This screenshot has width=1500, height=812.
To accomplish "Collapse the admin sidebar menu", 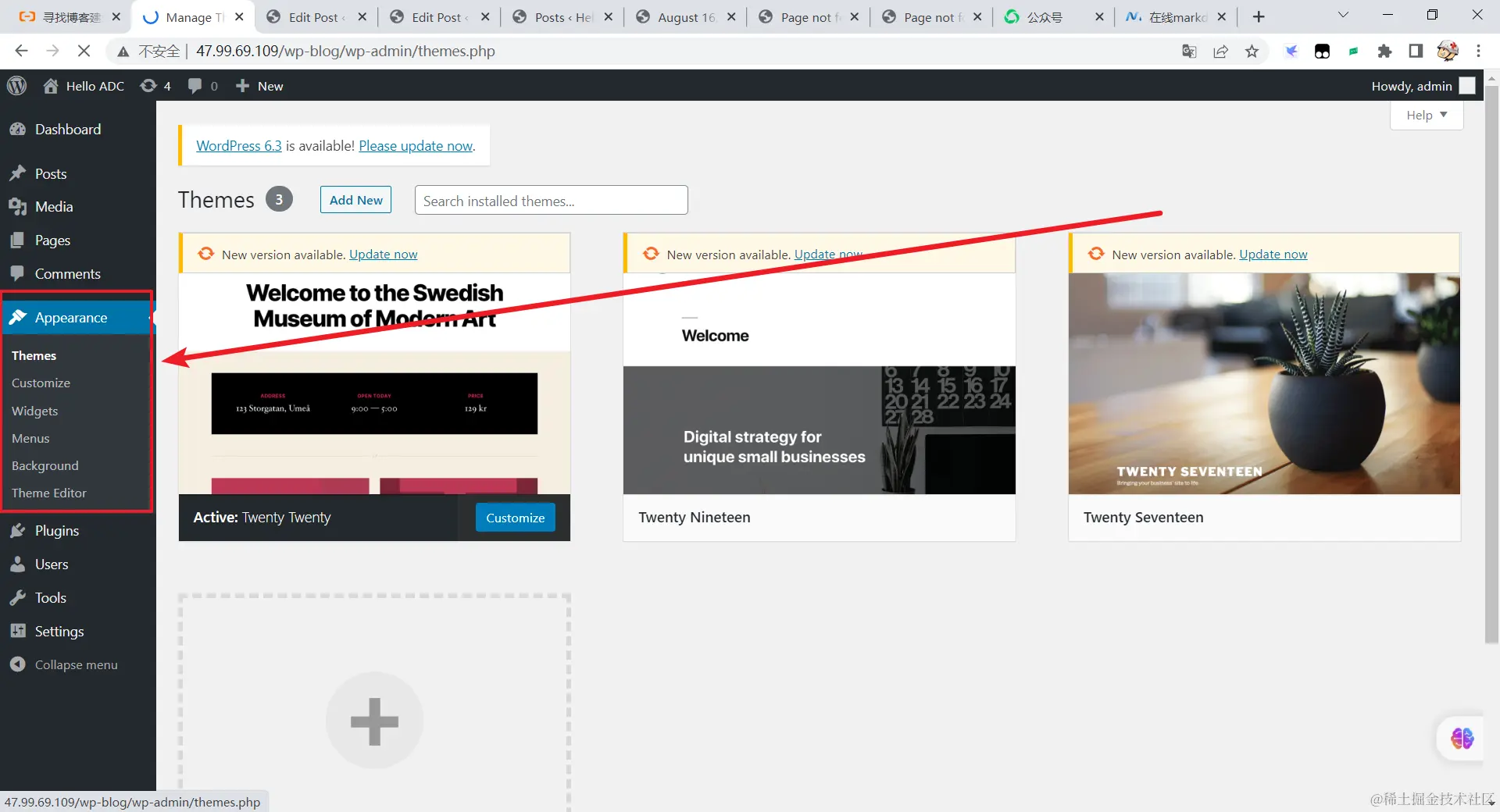I will pos(76,665).
